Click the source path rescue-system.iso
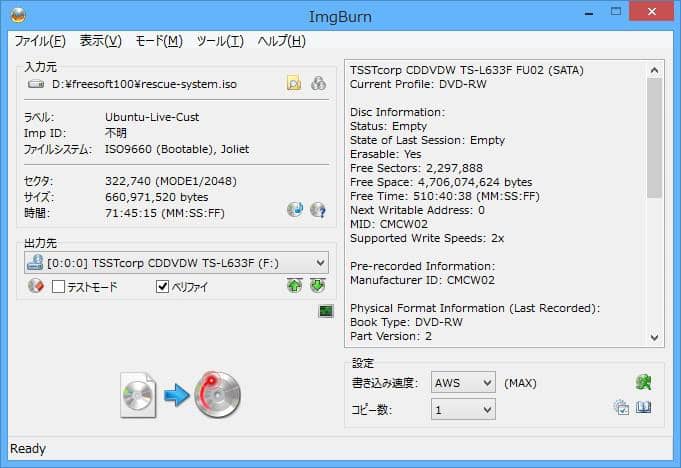This screenshot has width=681, height=468. point(144,84)
